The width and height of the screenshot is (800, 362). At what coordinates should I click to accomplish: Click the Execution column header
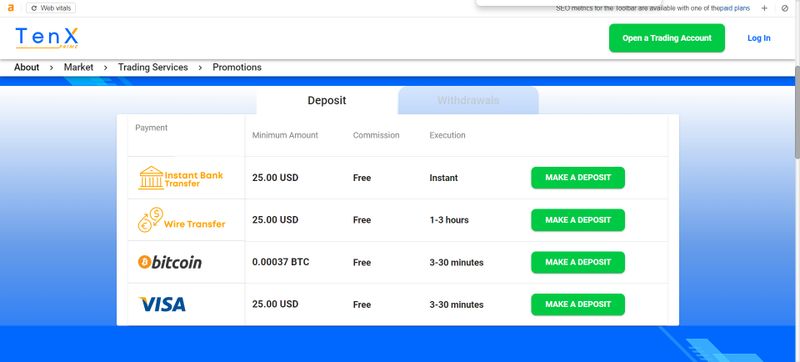(447, 136)
